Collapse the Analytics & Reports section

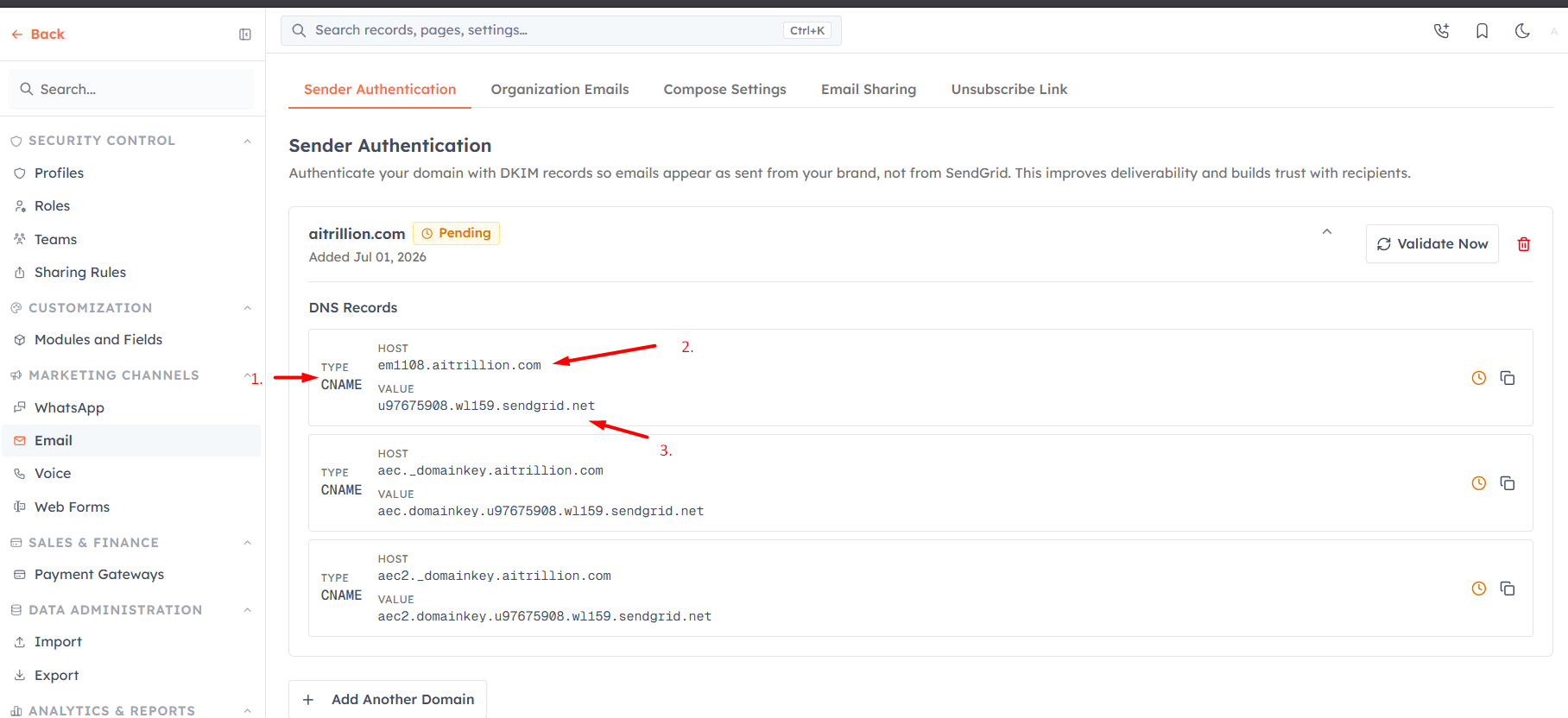pyautogui.click(x=248, y=710)
